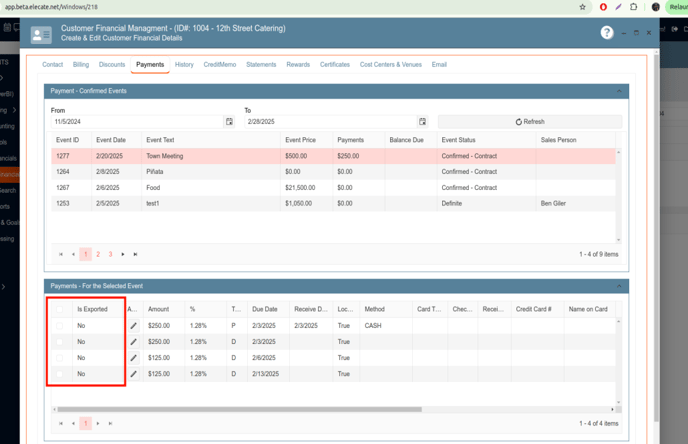The height and width of the screenshot is (444, 688).
Task: Check the box for the last payment row
Action: (x=59, y=373)
